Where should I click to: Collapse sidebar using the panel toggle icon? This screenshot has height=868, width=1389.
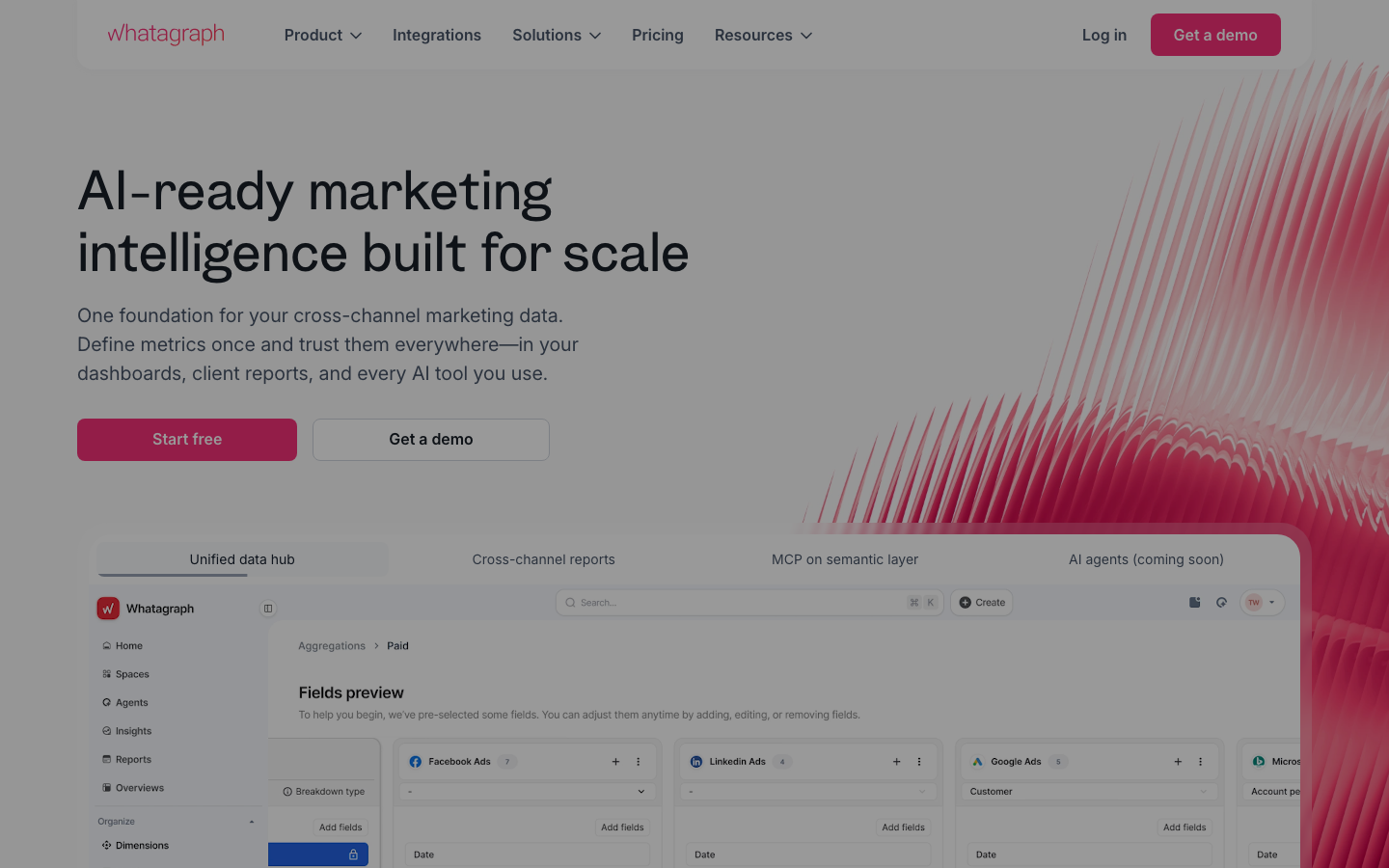268,609
